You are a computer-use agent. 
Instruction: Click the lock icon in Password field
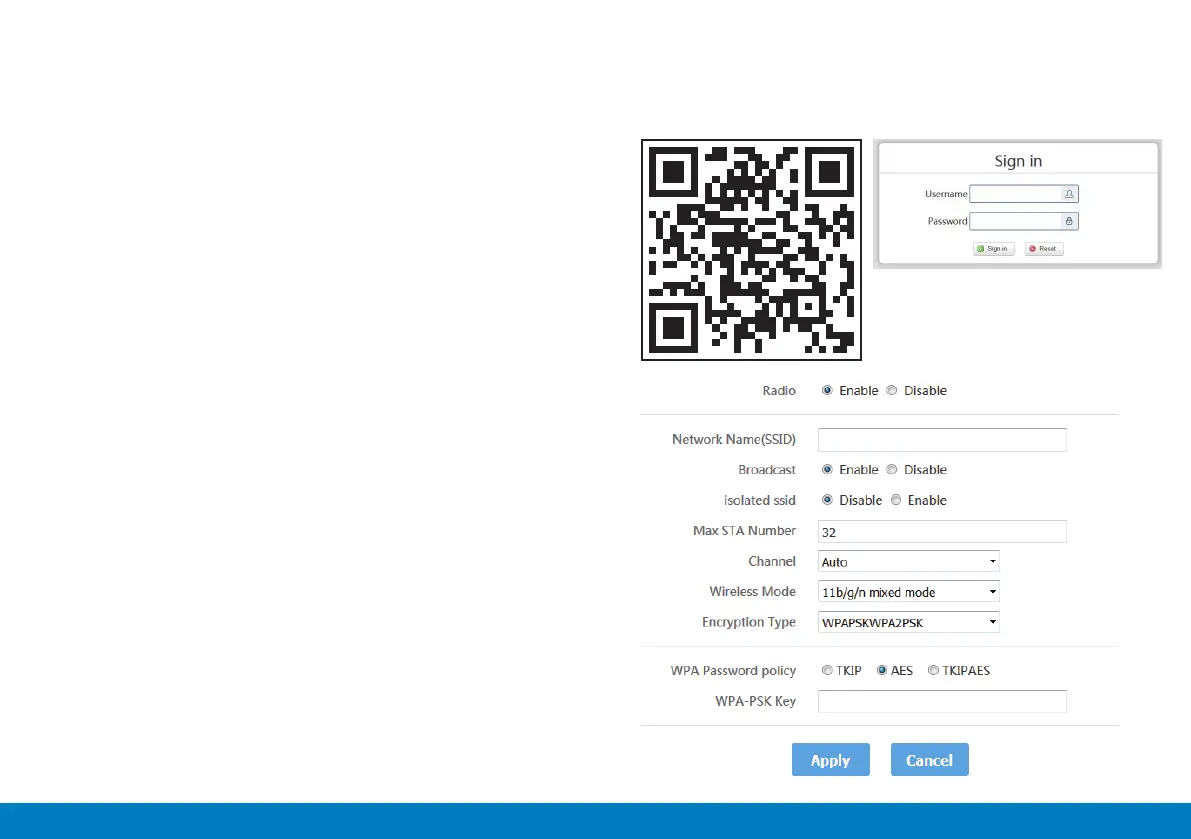tap(1069, 221)
